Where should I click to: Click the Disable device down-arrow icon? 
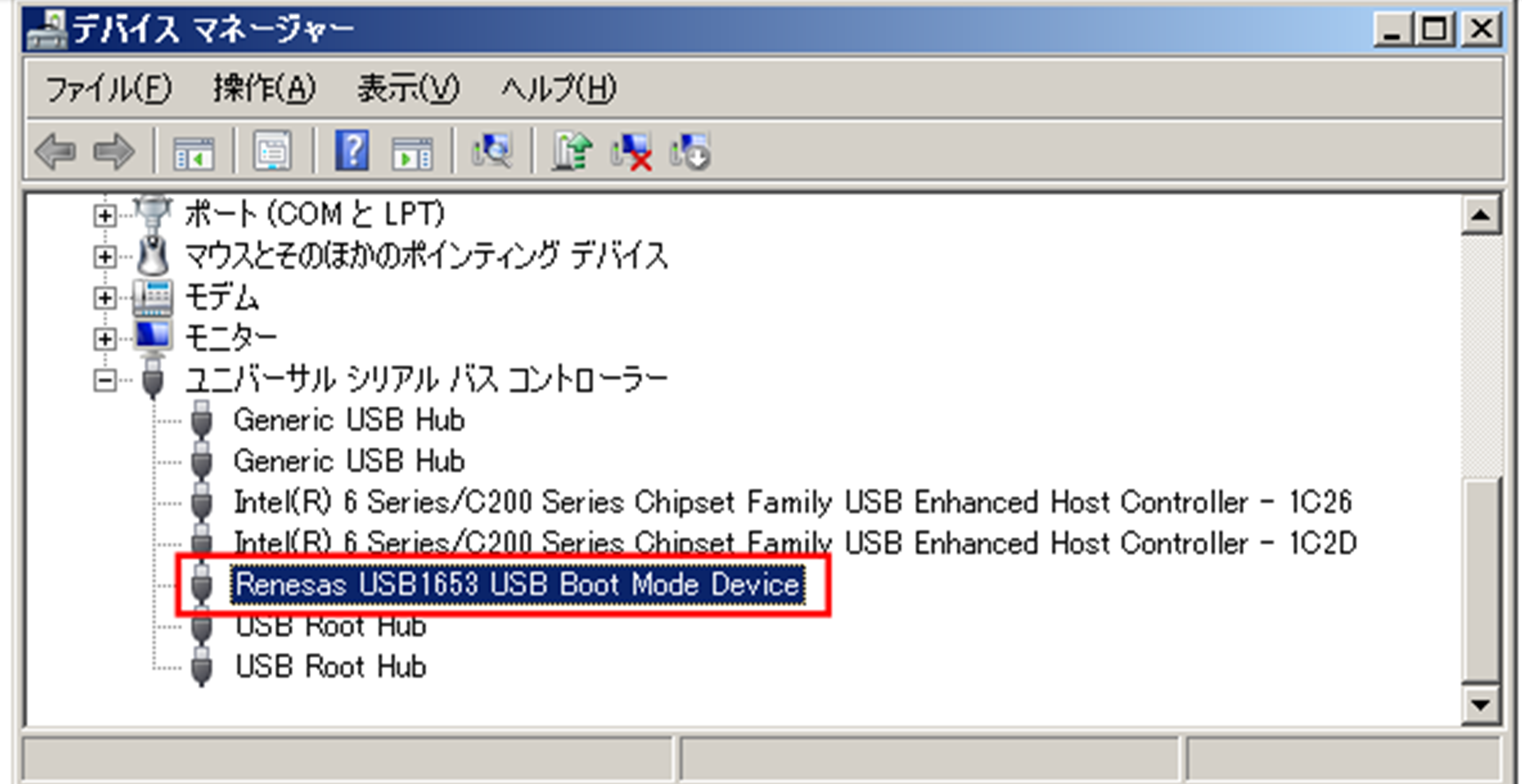(690, 152)
